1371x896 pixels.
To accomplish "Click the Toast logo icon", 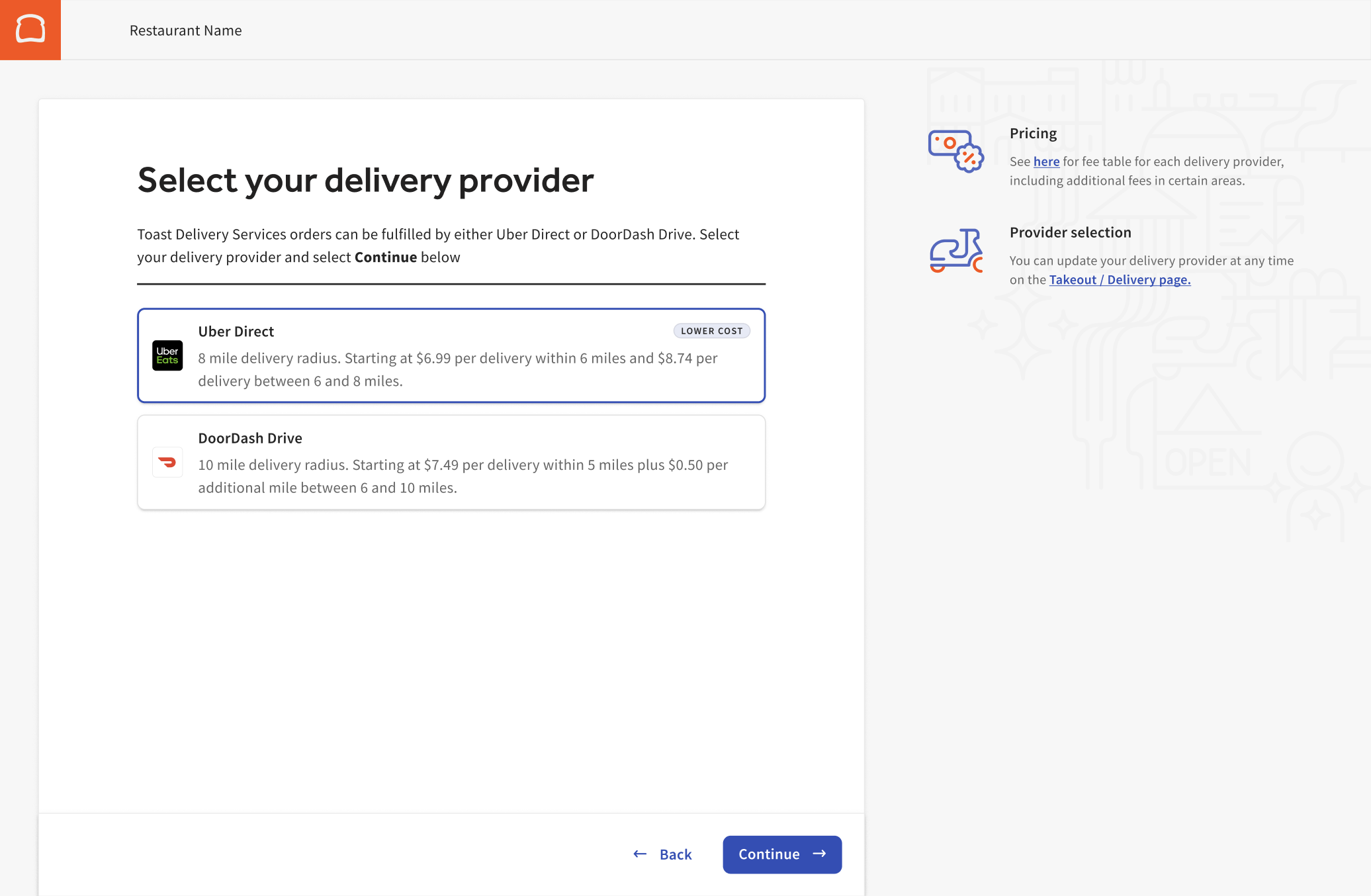I will 30,30.
